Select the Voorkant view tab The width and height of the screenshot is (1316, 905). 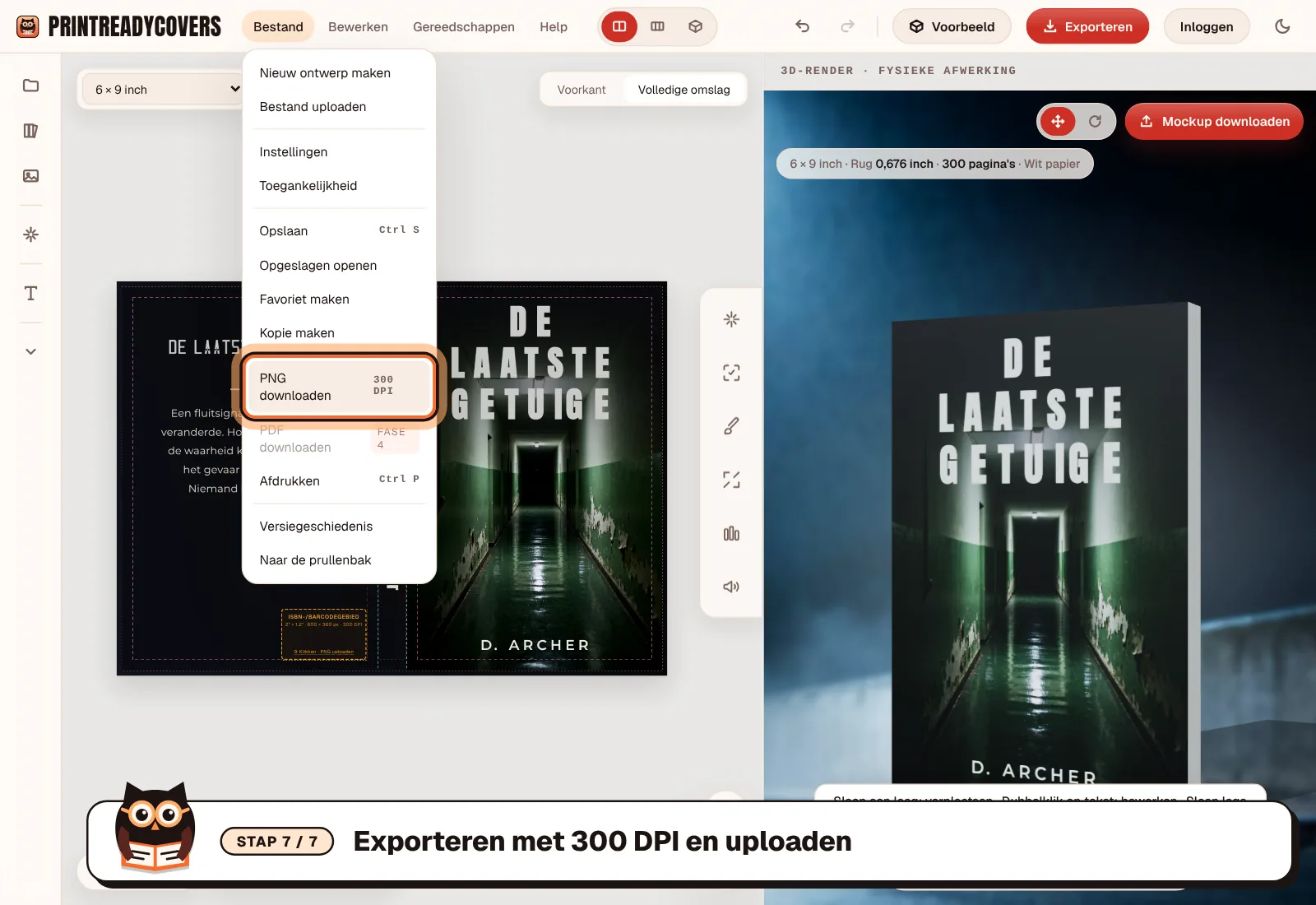click(x=582, y=90)
